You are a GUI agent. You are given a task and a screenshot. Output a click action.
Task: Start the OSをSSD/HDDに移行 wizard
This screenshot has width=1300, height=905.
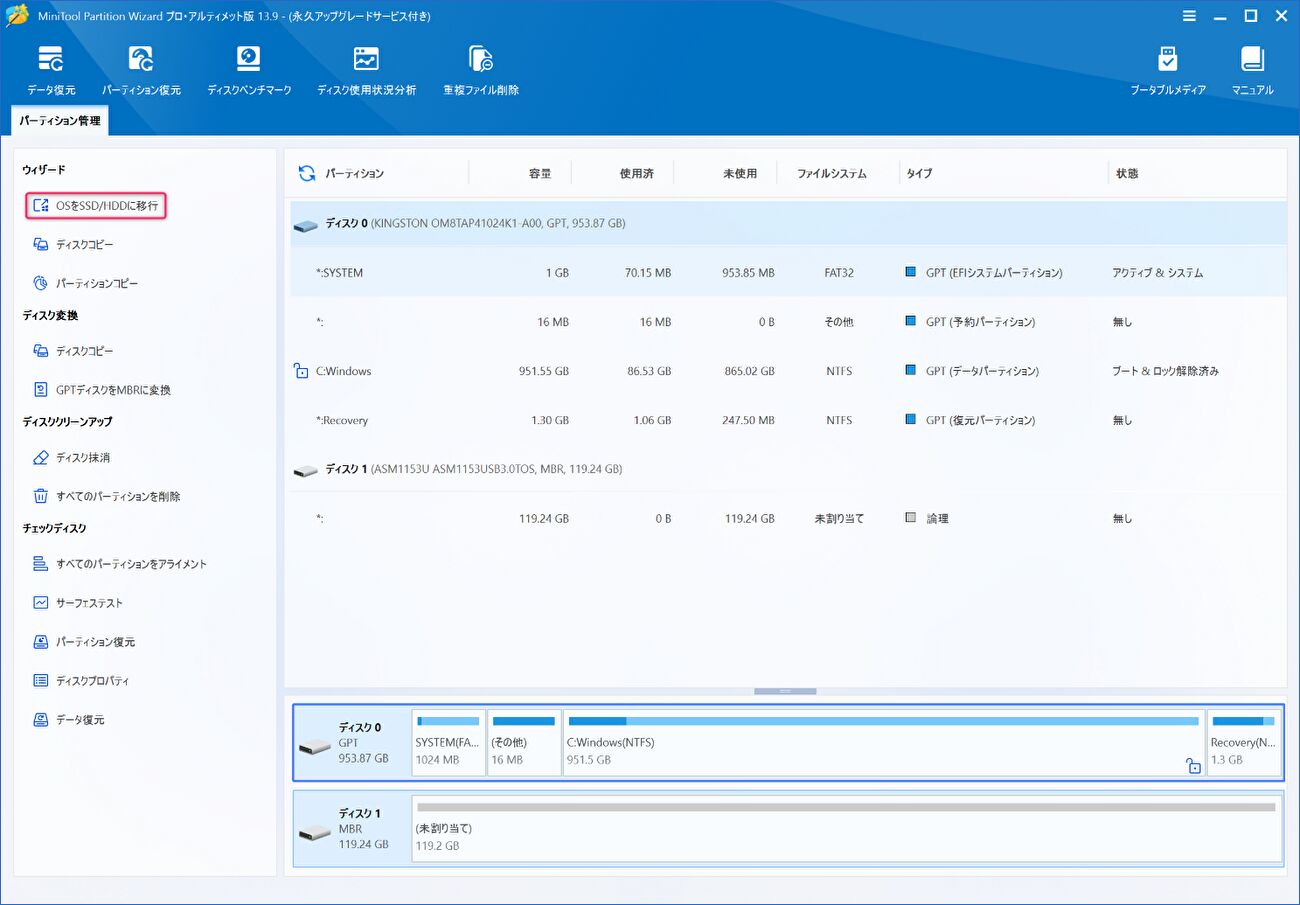point(96,206)
